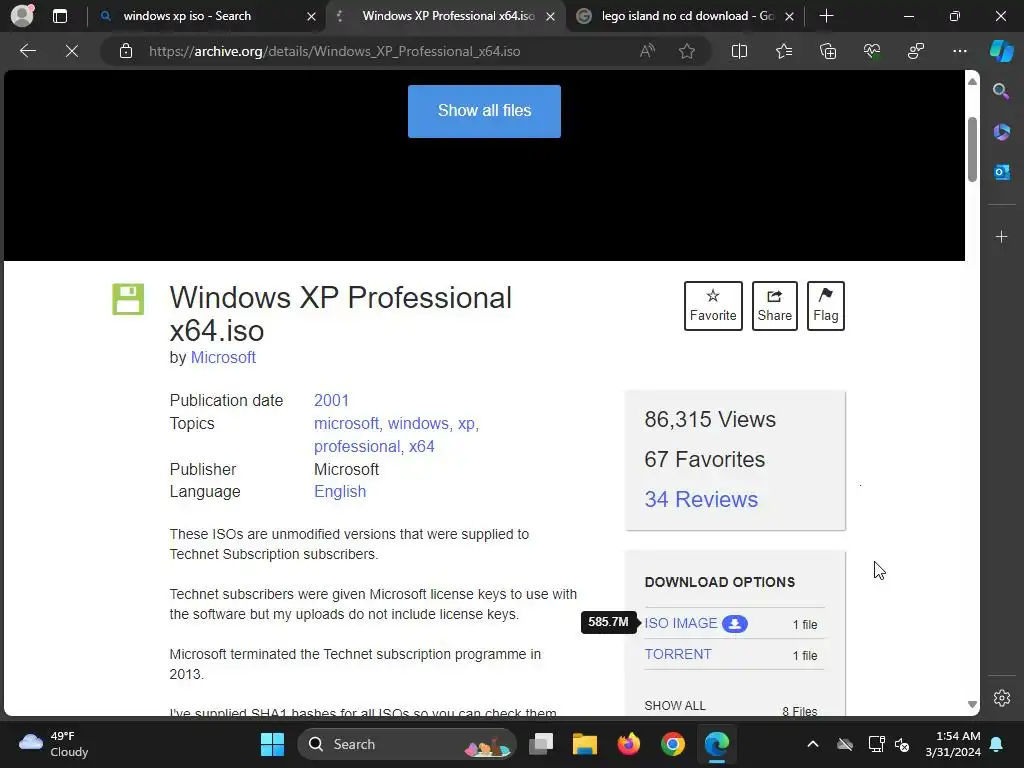
Task: Open Windows Start menu
Action: [x=272, y=744]
